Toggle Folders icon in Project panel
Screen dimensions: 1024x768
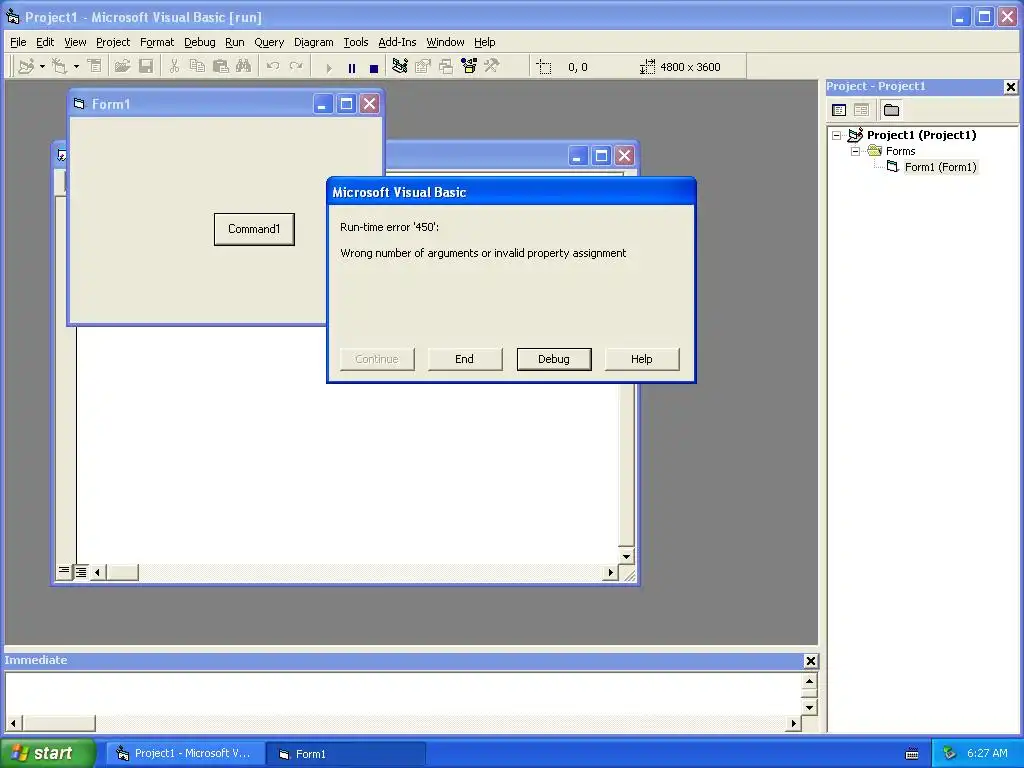tap(891, 110)
